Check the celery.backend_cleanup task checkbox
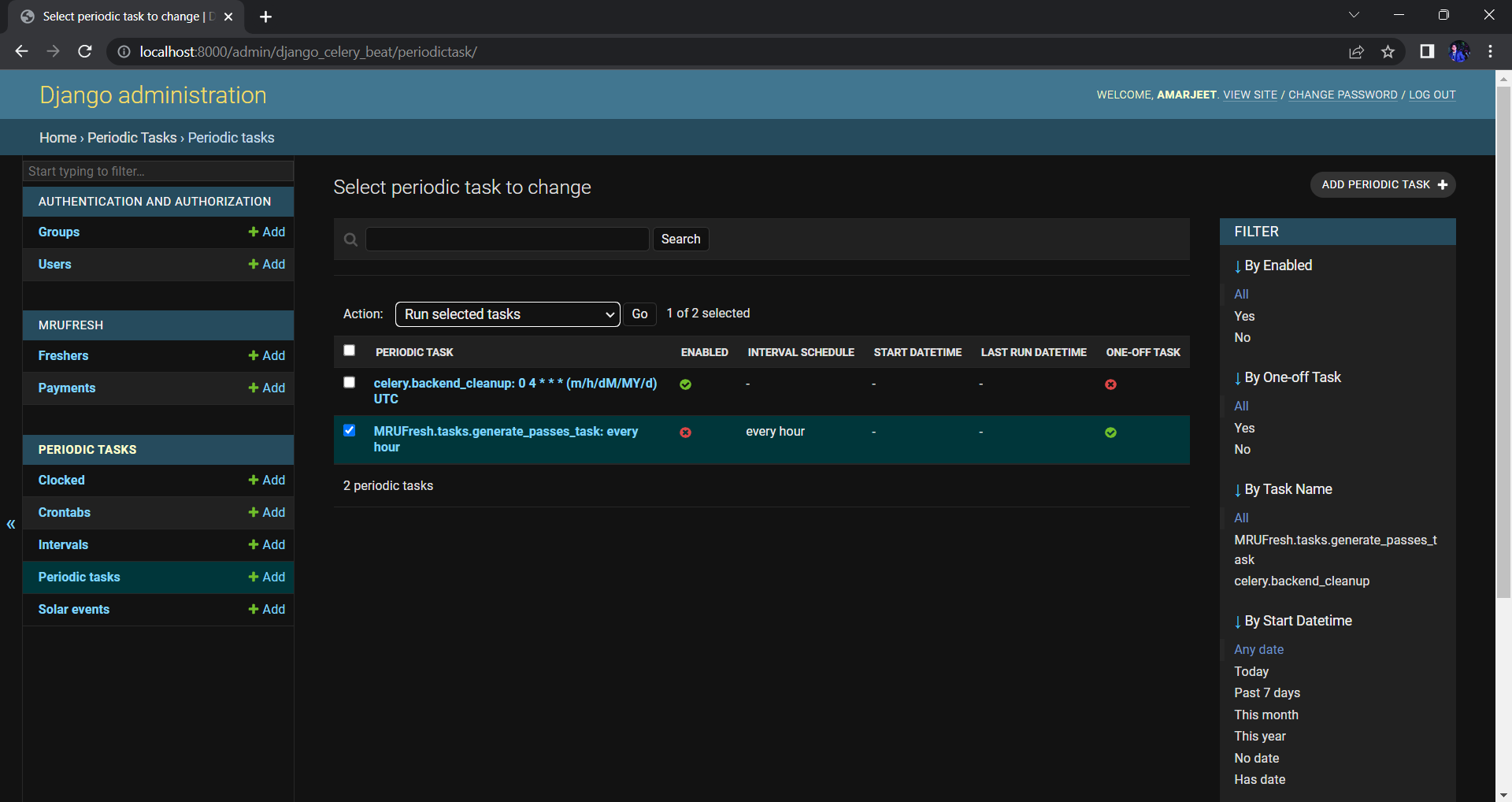 coord(349,383)
